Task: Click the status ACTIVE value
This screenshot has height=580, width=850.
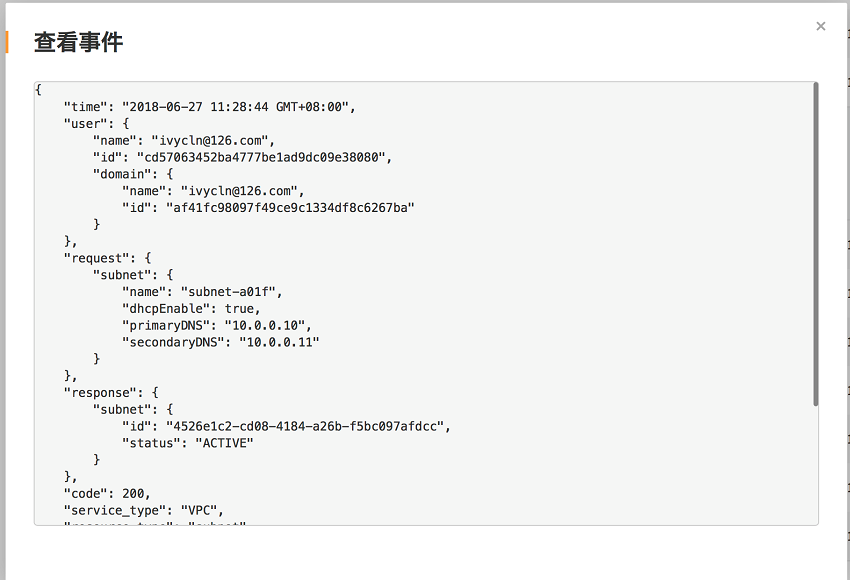Action: click(x=224, y=443)
